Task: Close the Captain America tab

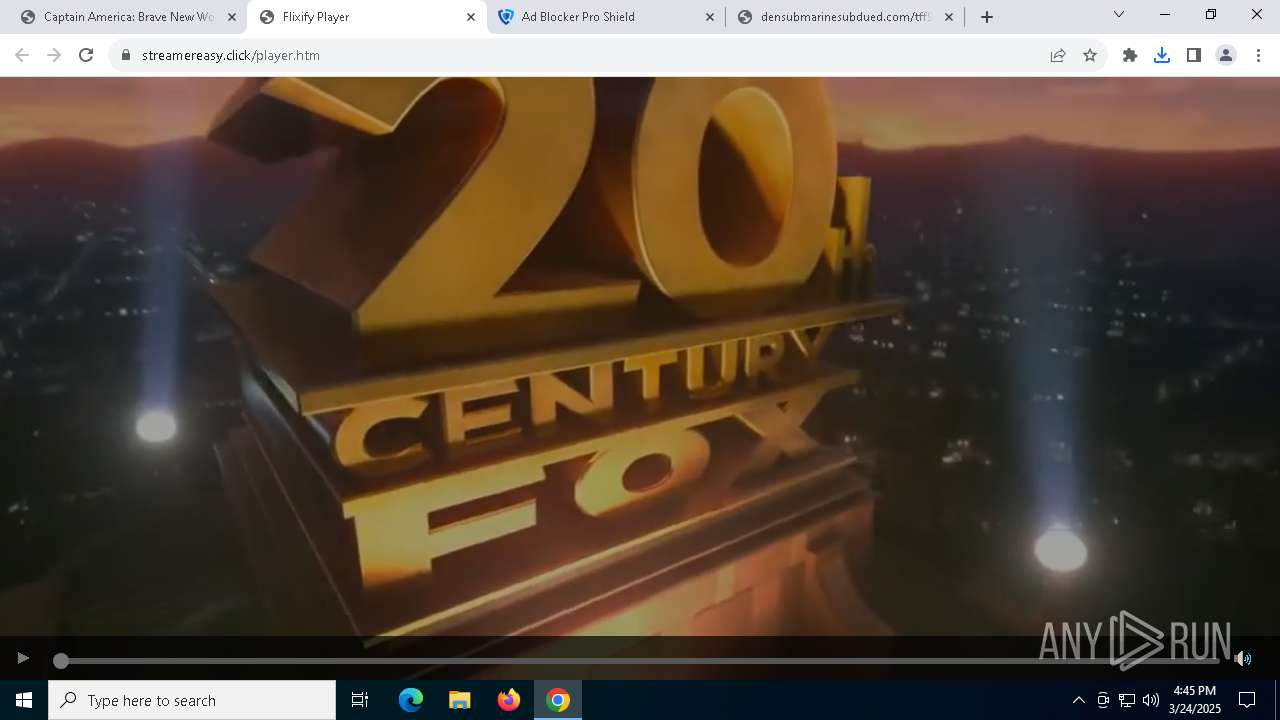Action: [232, 17]
